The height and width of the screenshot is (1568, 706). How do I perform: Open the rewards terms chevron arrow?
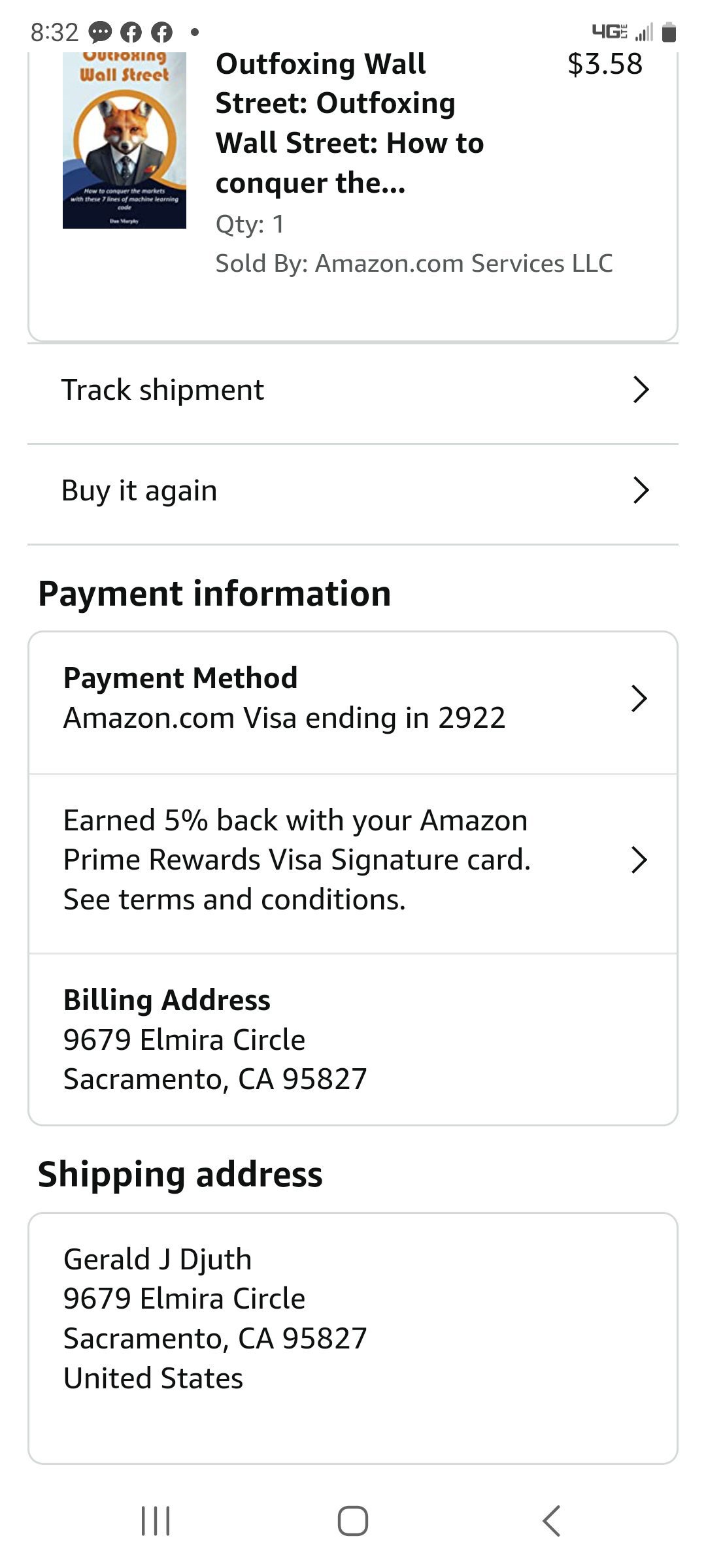[639, 860]
